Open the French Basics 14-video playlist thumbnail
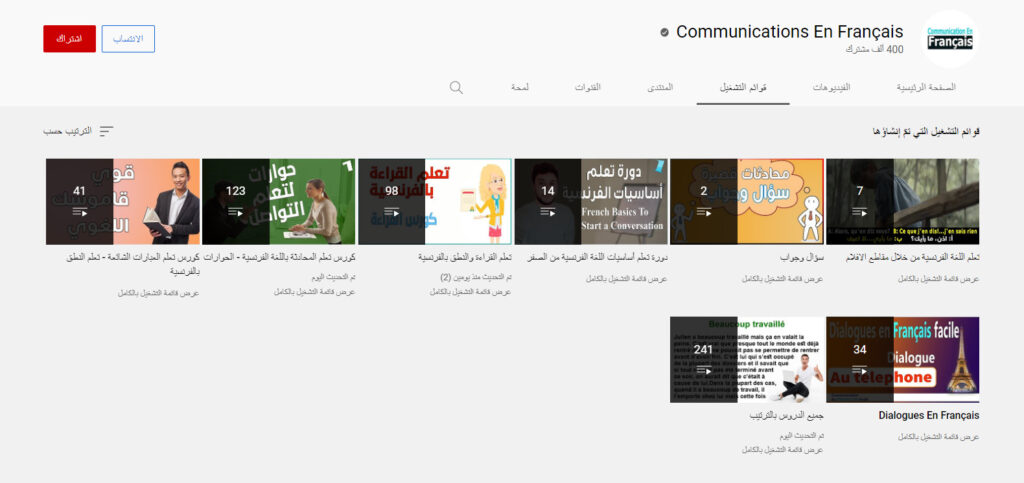 tap(591, 201)
